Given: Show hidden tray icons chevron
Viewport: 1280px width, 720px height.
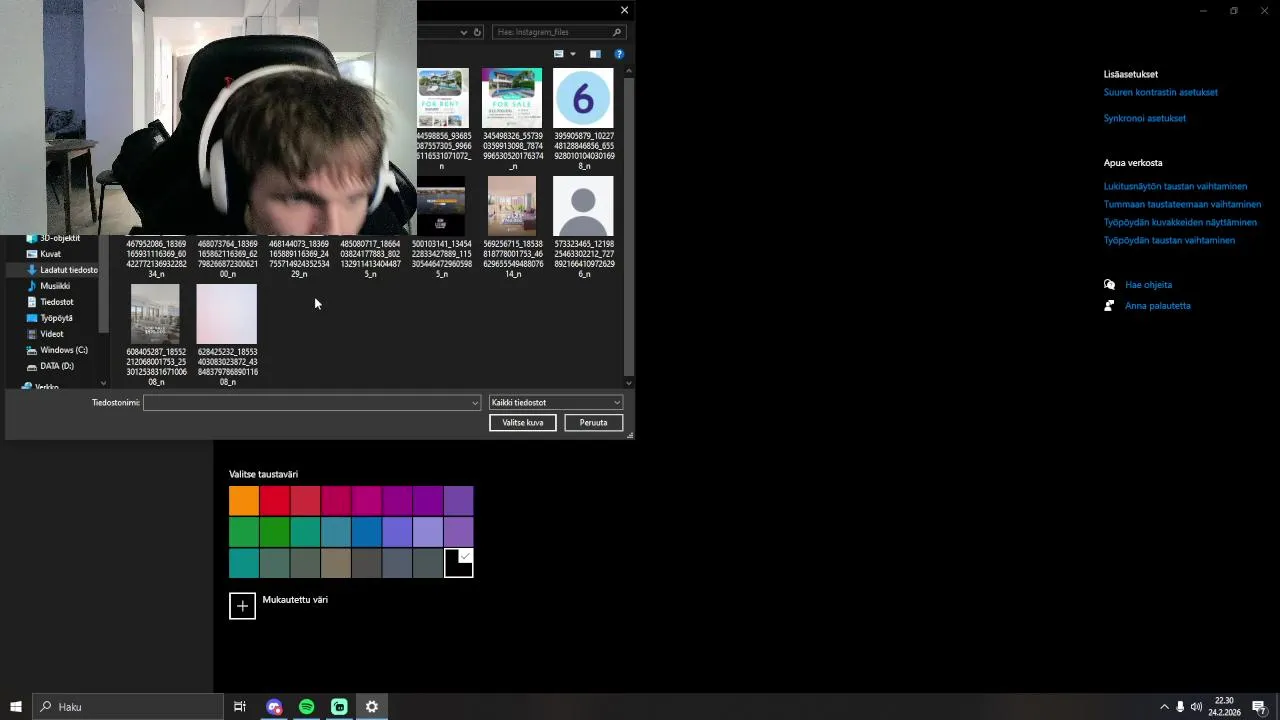Looking at the screenshot, I should [1164, 707].
